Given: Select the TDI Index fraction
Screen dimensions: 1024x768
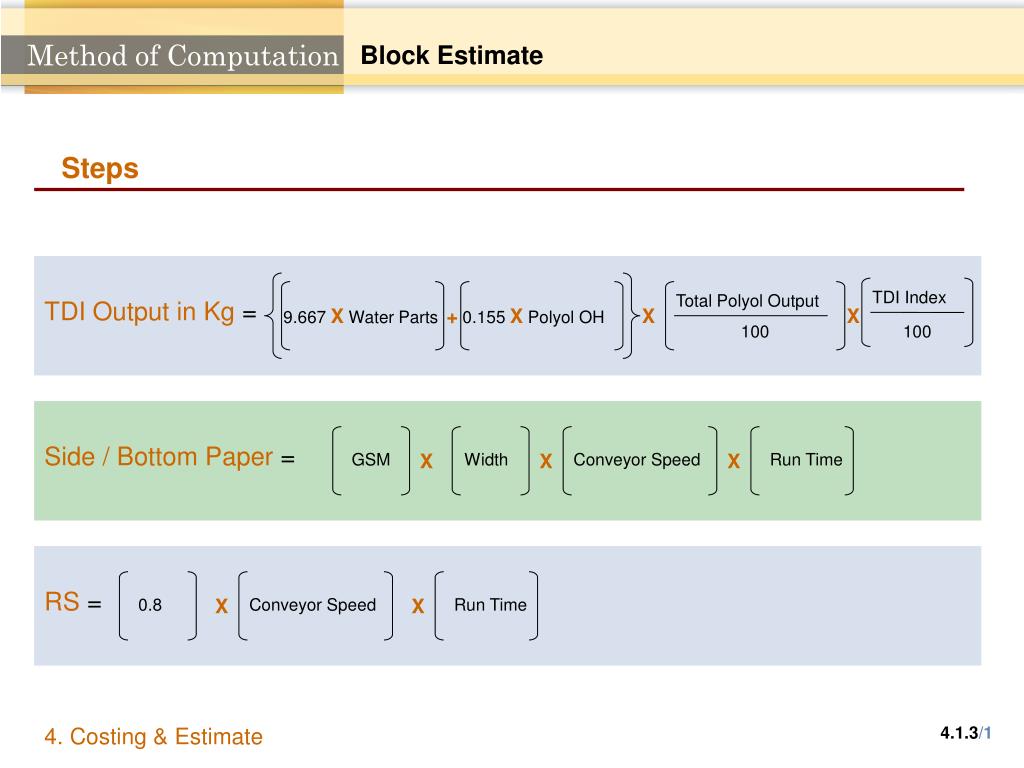Looking at the screenshot, I should [917, 314].
